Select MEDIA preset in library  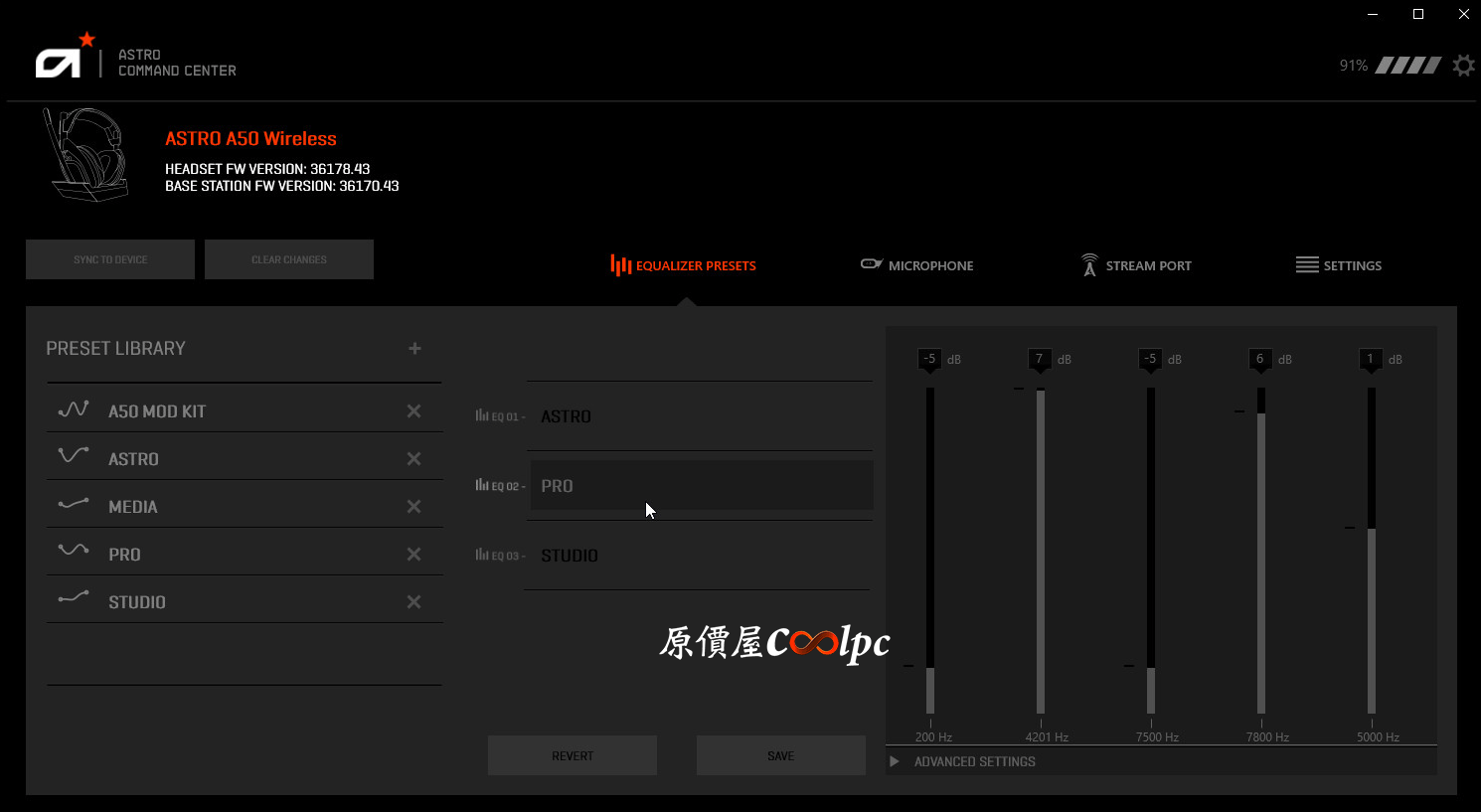click(x=245, y=506)
